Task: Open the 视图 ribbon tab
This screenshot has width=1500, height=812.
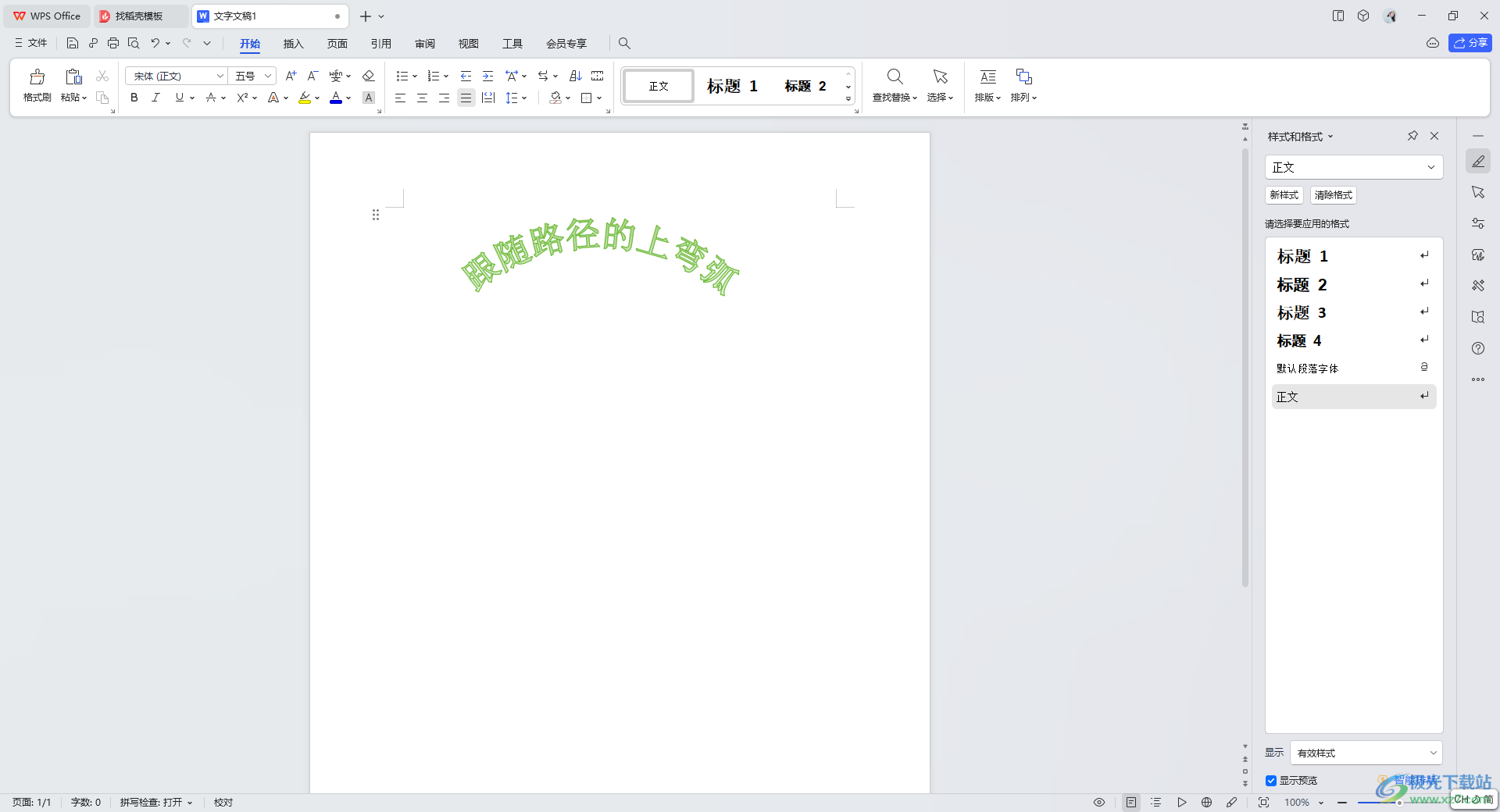Action: click(468, 44)
